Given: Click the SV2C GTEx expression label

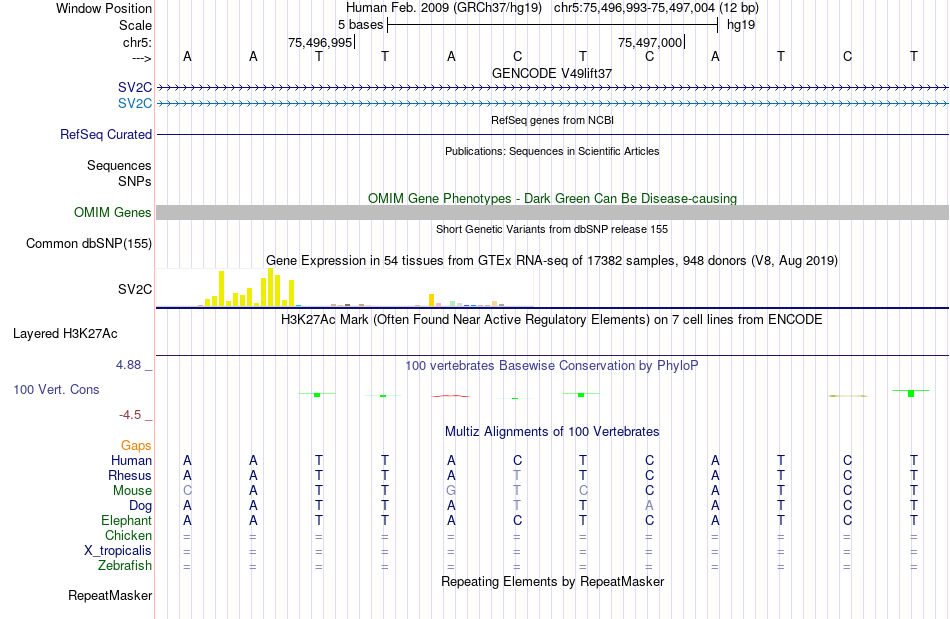Looking at the screenshot, I should [x=135, y=290].
